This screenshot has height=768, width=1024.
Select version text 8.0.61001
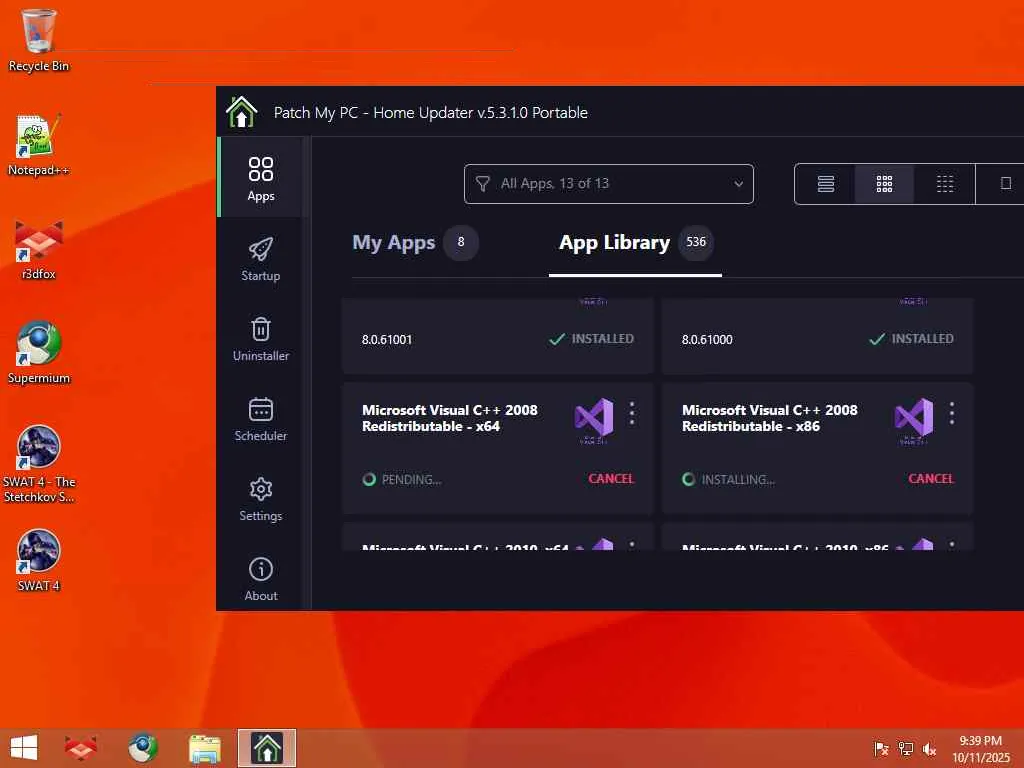coord(387,340)
